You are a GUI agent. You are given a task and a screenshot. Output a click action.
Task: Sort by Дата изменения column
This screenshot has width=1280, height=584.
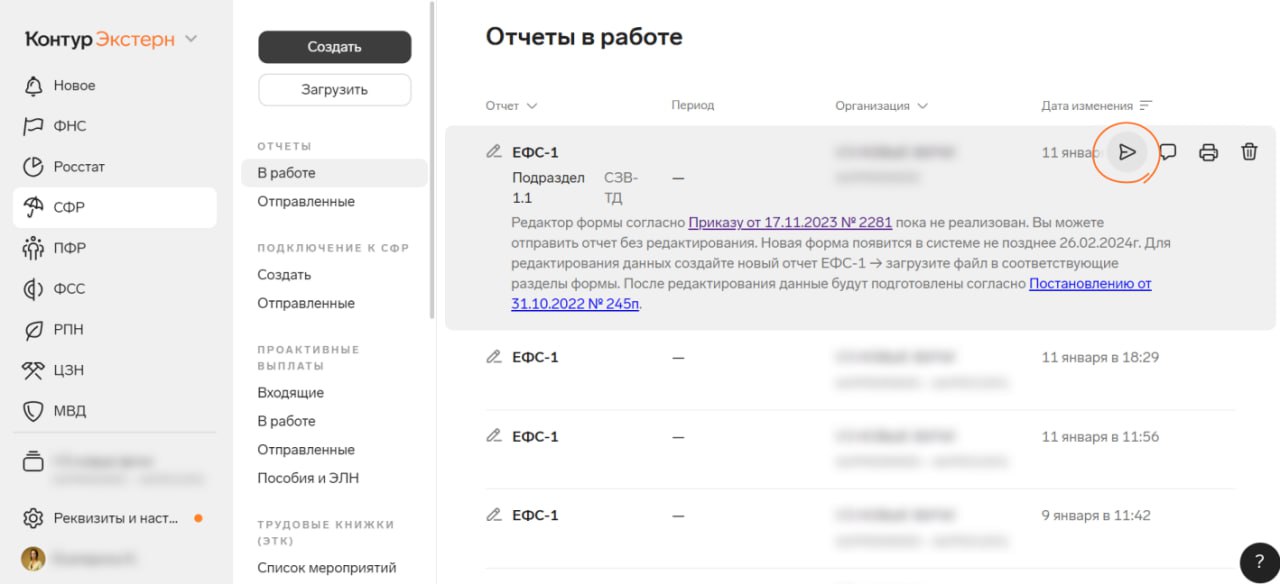tap(1146, 106)
